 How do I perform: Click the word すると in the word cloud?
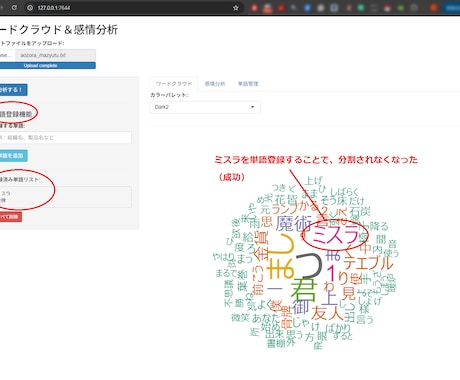[343, 336]
